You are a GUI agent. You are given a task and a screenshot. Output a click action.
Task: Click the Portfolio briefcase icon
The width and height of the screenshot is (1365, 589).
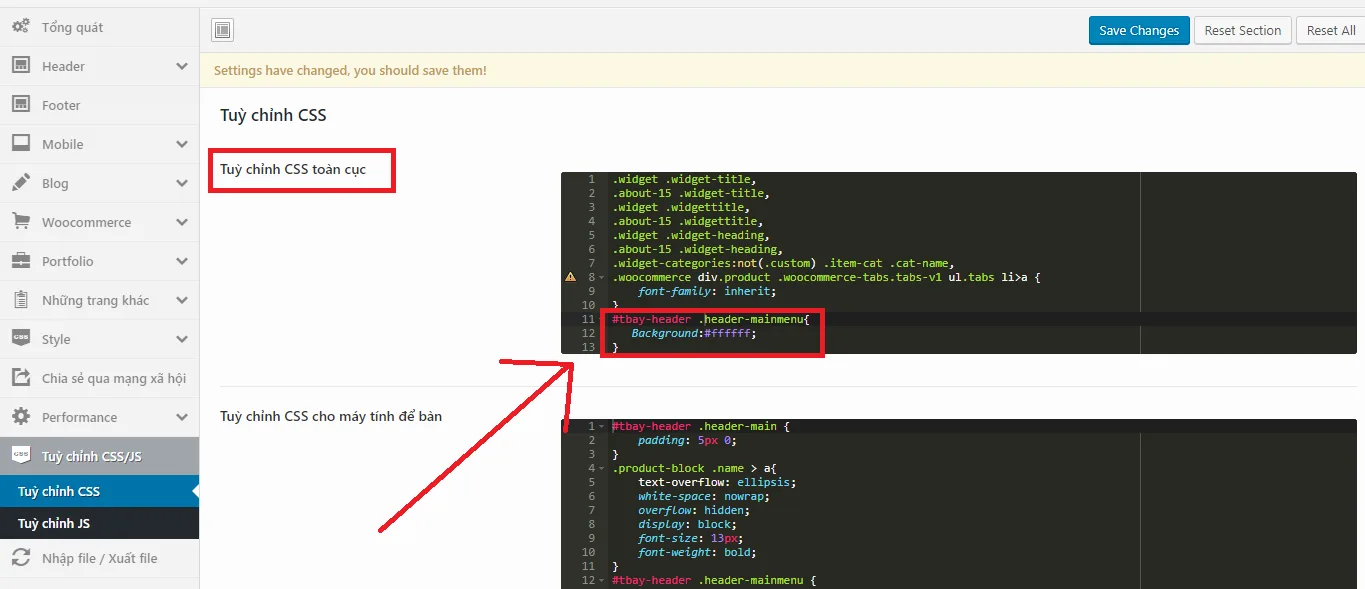coord(20,261)
